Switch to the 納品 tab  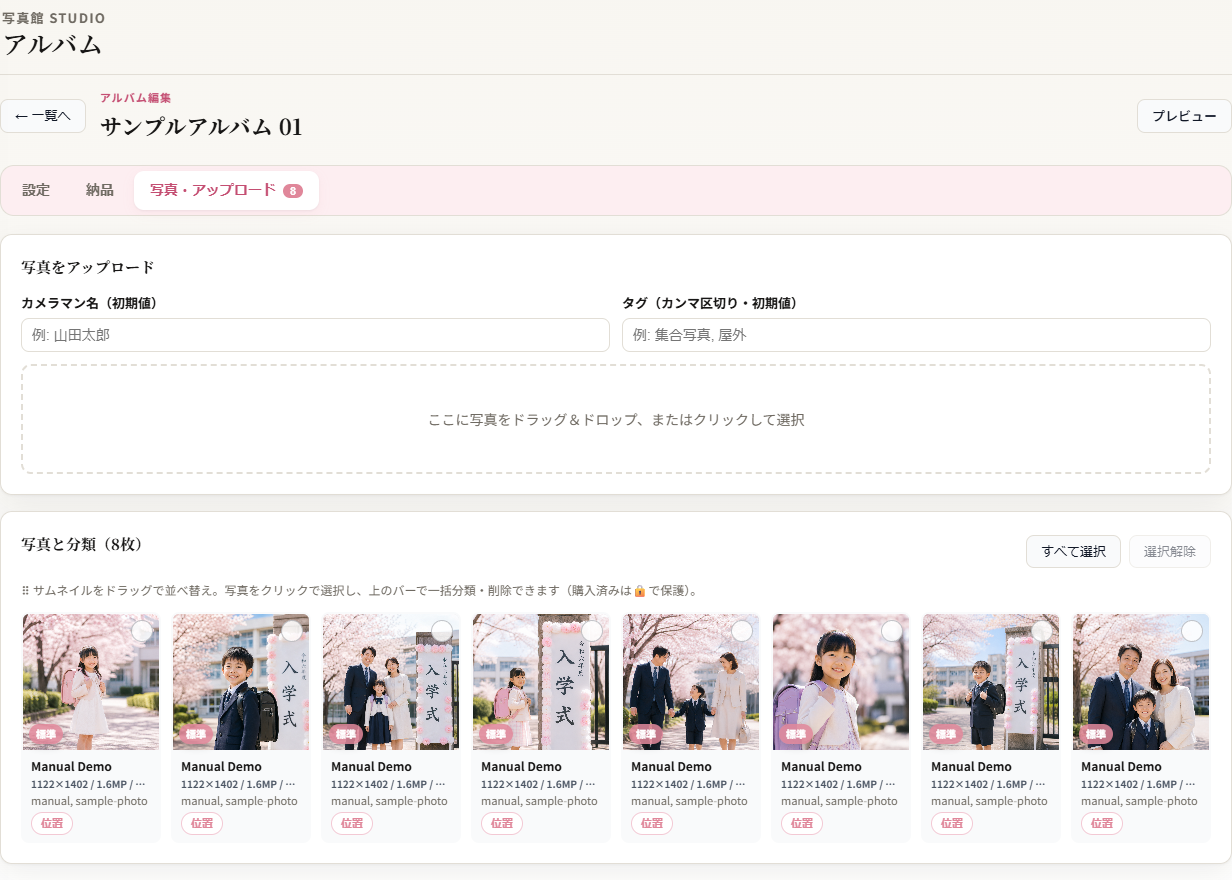100,190
